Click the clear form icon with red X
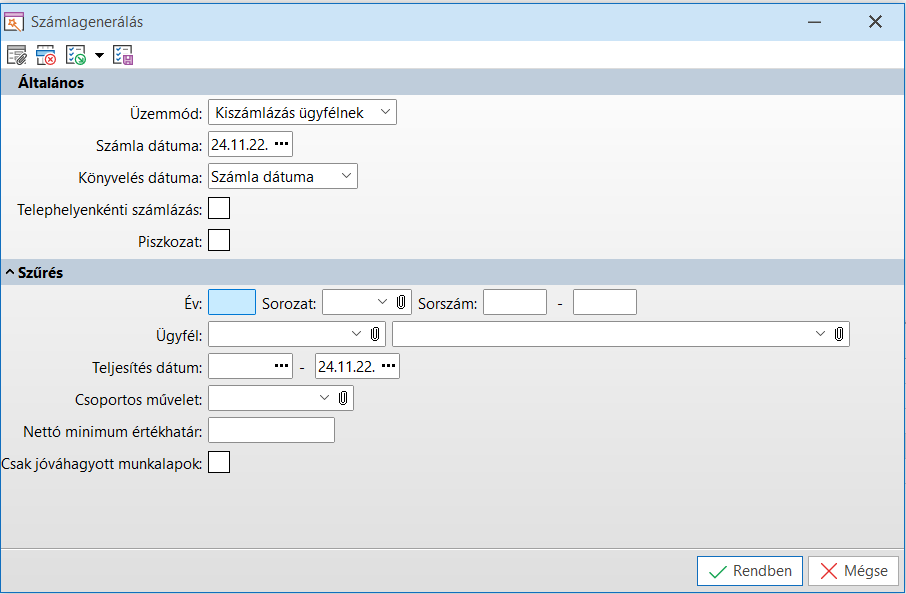Image resolution: width=906 pixels, height=594 pixels. (x=45, y=55)
